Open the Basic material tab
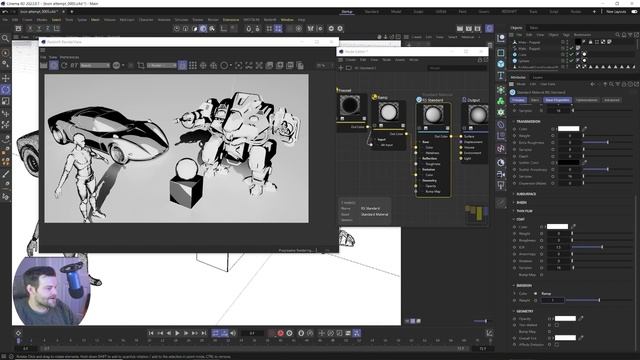640x360 pixels. (535, 100)
